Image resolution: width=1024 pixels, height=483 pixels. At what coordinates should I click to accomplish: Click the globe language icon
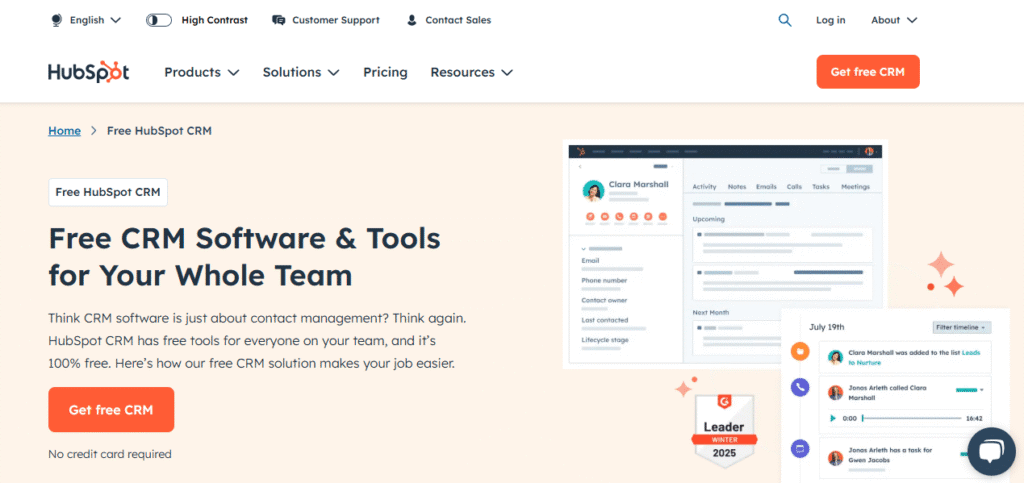[x=56, y=20]
